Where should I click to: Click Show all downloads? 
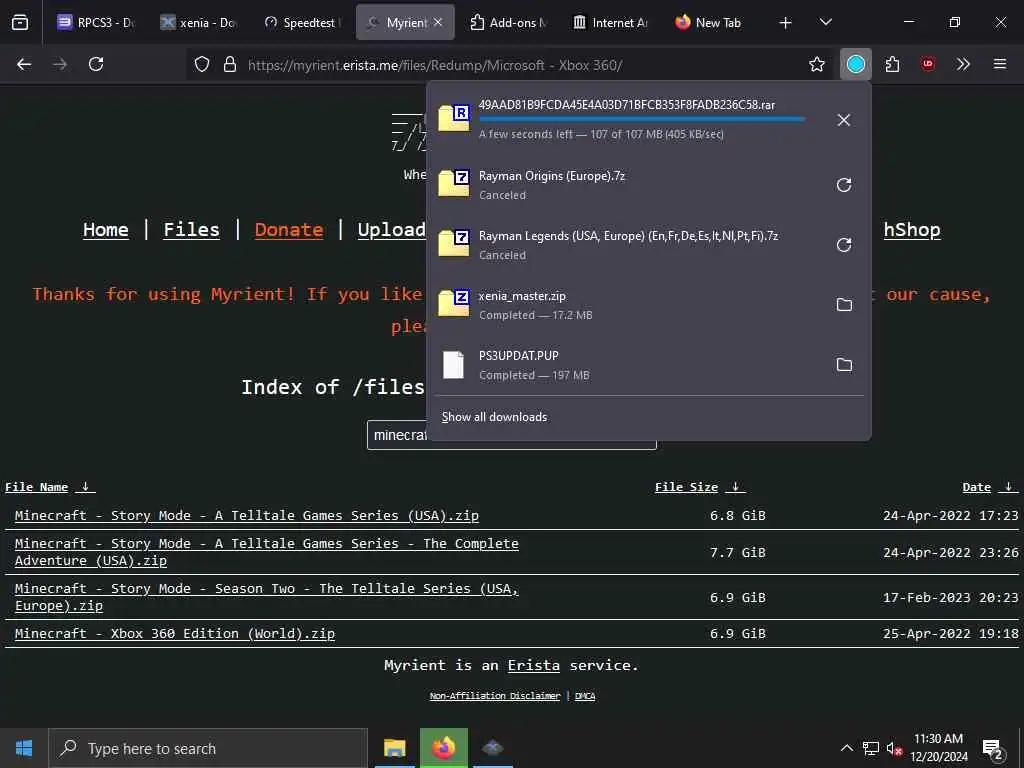click(494, 417)
